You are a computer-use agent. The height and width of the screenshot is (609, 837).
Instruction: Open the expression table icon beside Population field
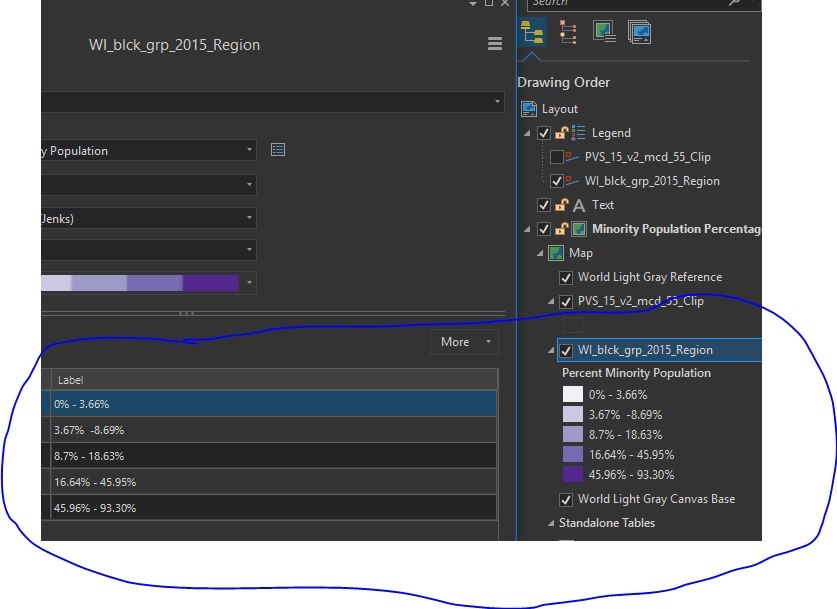(x=278, y=150)
